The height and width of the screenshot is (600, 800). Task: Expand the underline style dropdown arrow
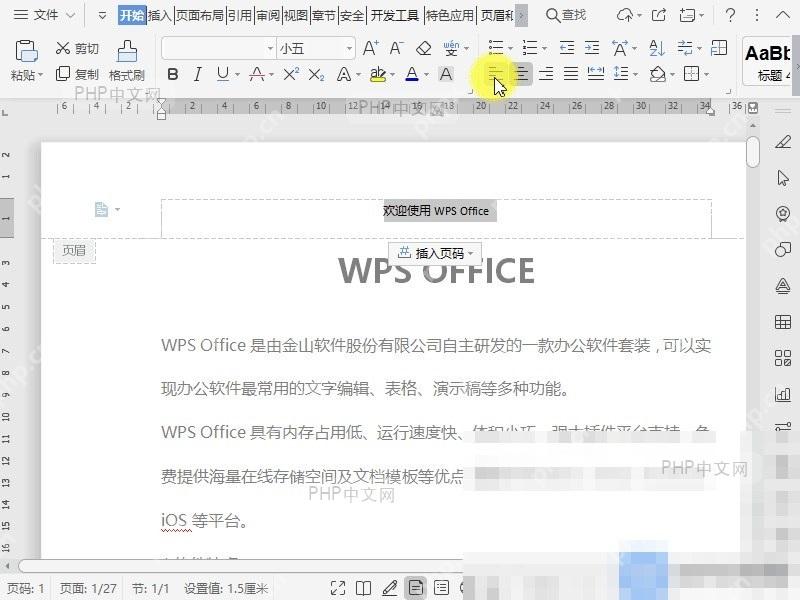point(237,75)
